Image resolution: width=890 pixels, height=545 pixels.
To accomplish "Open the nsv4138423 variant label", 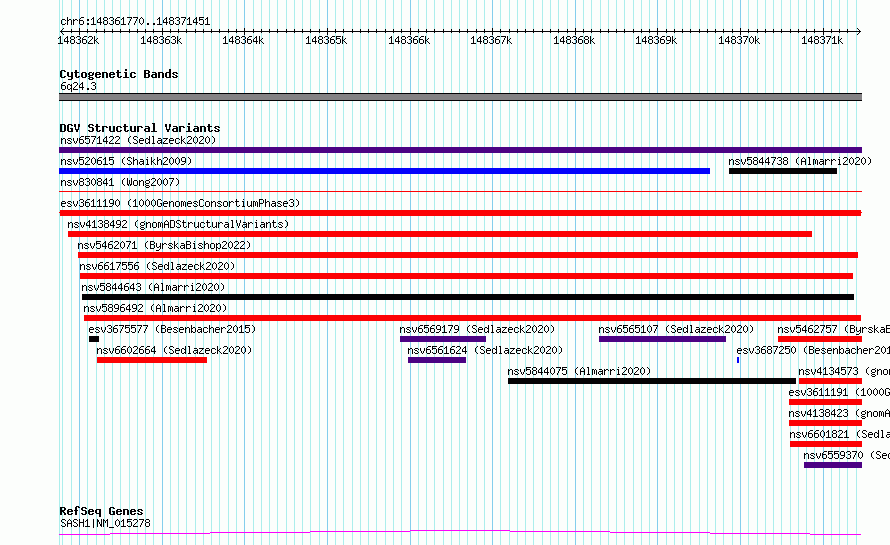I will click(x=839, y=413).
